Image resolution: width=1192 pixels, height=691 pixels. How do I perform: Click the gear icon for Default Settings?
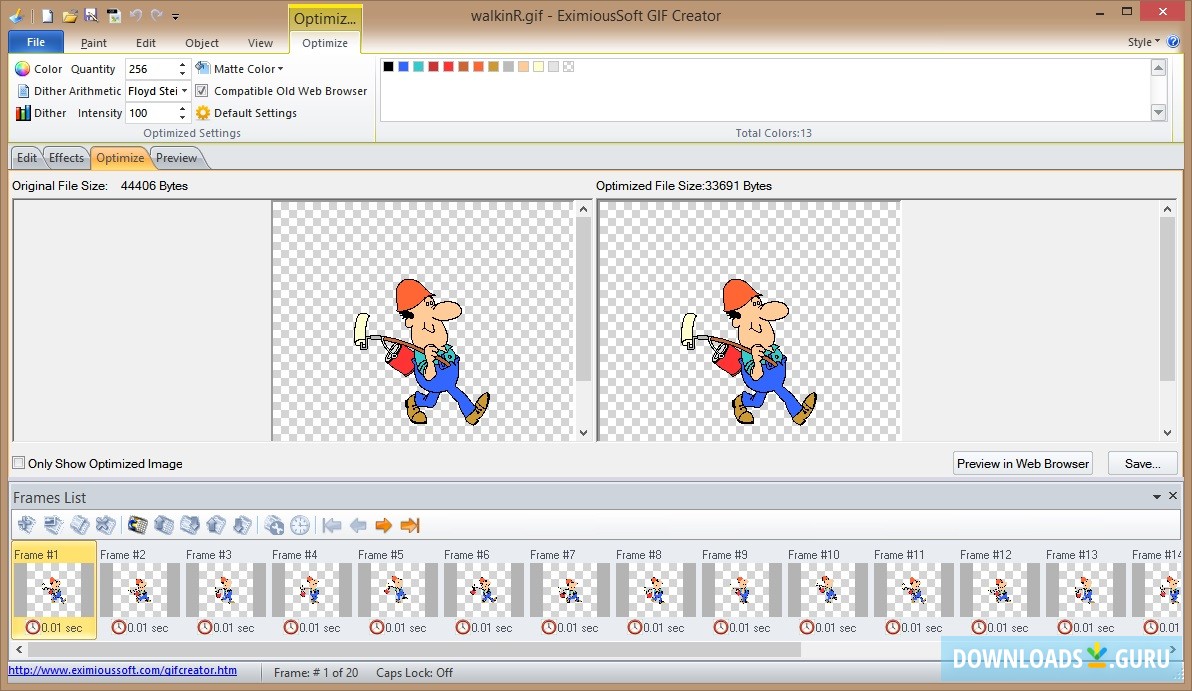click(x=203, y=113)
